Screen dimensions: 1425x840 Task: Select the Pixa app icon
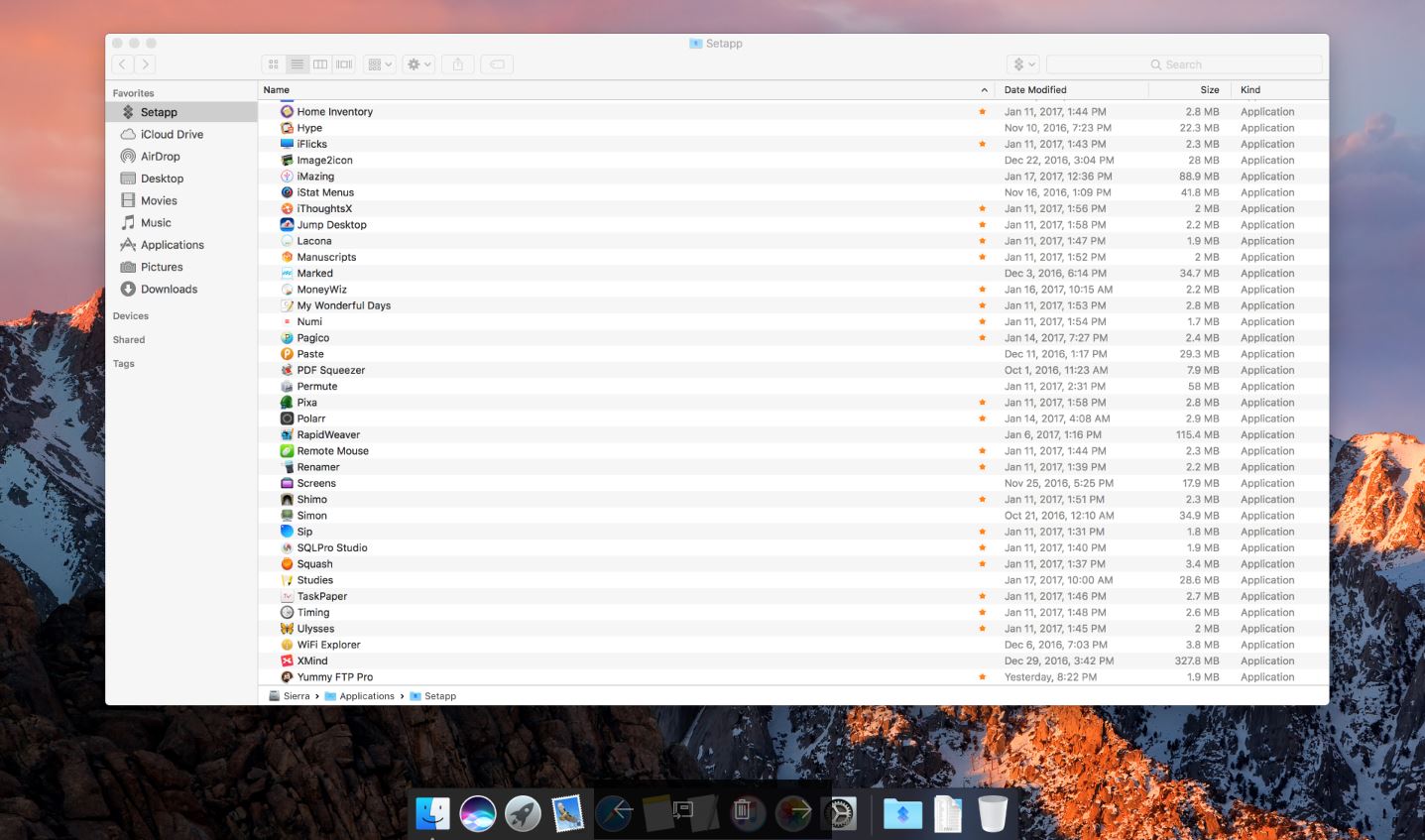pyautogui.click(x=287, y=403)
